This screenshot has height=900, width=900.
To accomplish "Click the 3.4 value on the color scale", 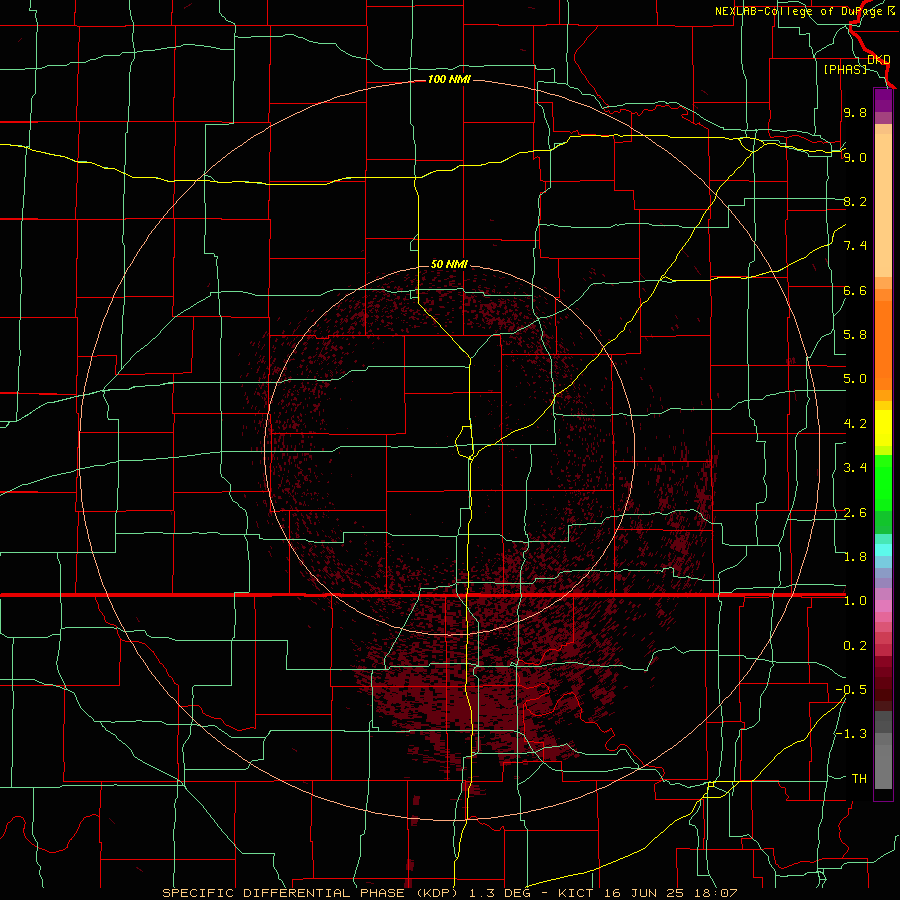I will pos(855,468).
